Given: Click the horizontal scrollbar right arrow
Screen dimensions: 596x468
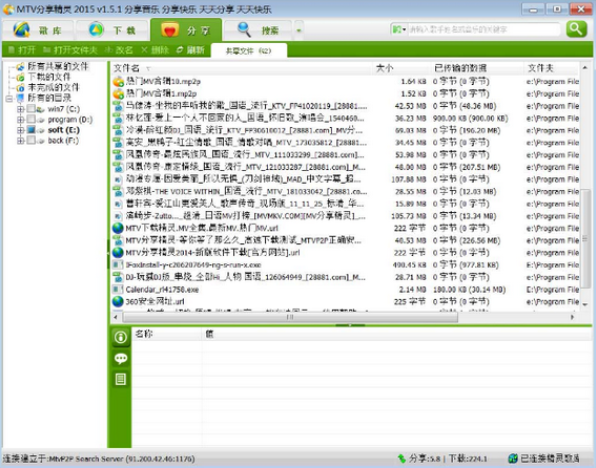Looking at the screenshot, I should (x=572, y=317).
